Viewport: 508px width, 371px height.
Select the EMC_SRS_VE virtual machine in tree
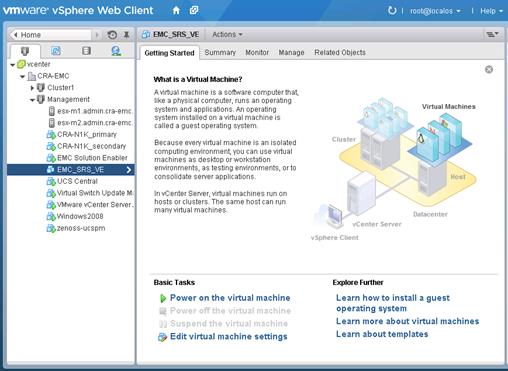click(x=71, y=170)
